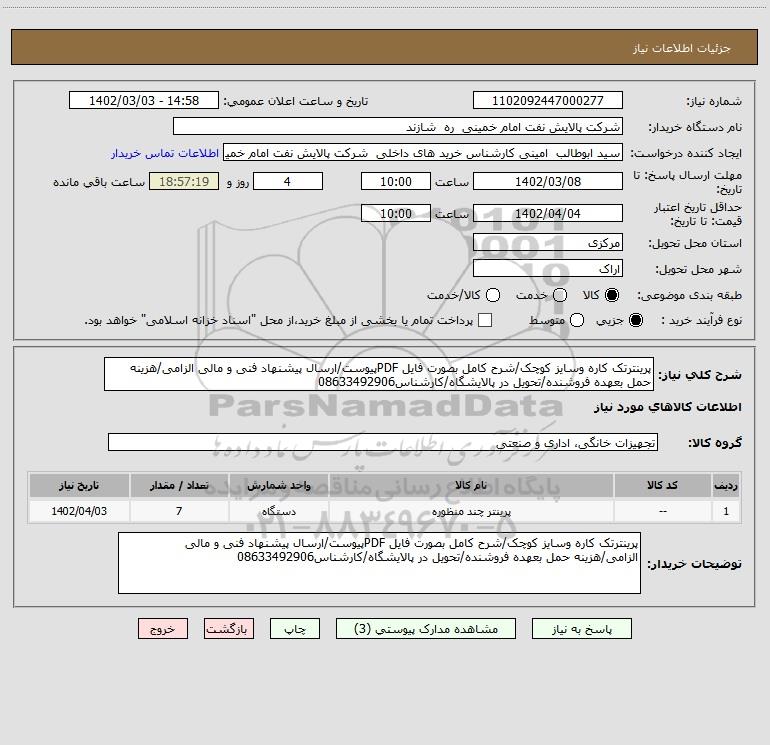Select the کالا radio button

pyautogui.click(x=612, y=295)
